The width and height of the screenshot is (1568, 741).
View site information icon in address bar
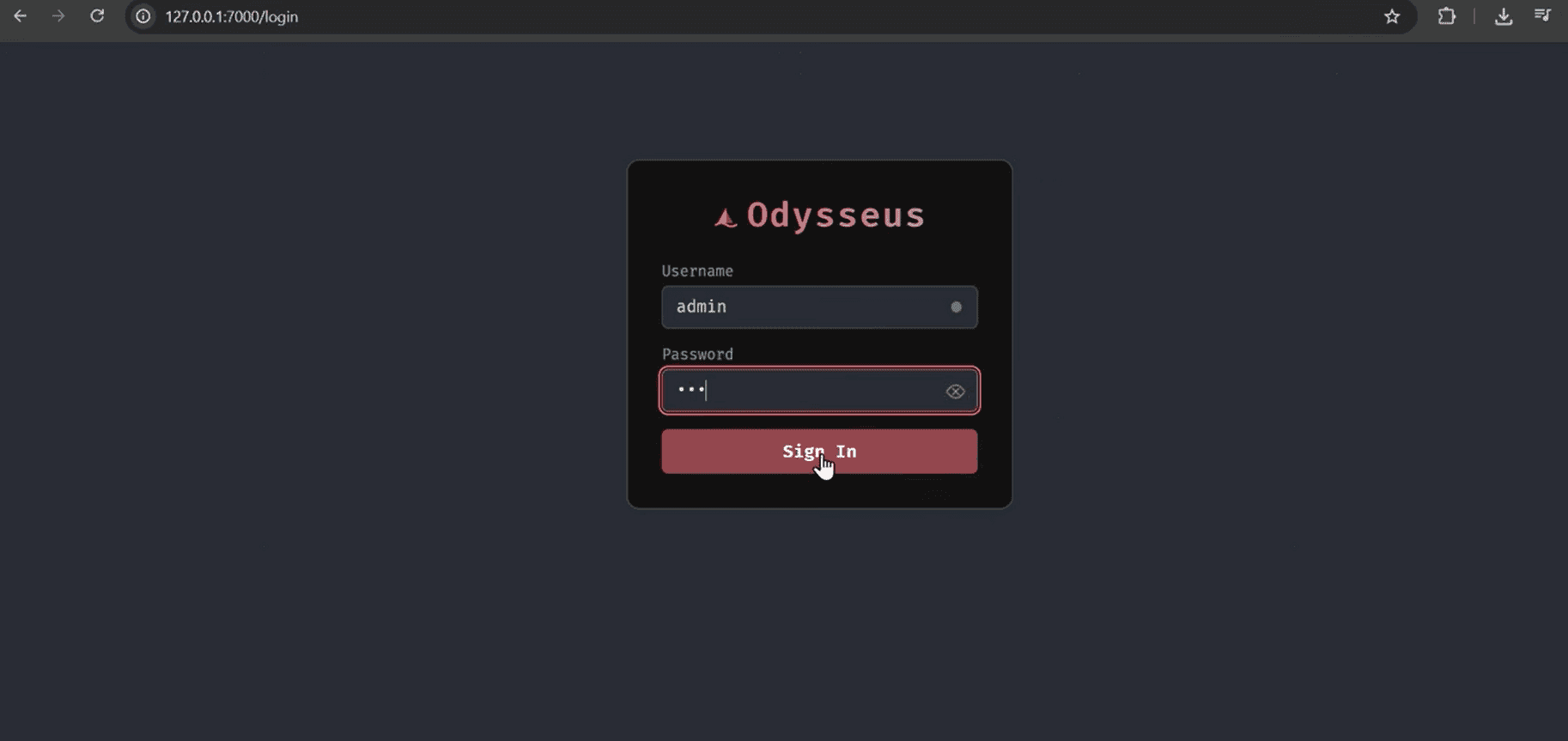(x=143, y=16)
